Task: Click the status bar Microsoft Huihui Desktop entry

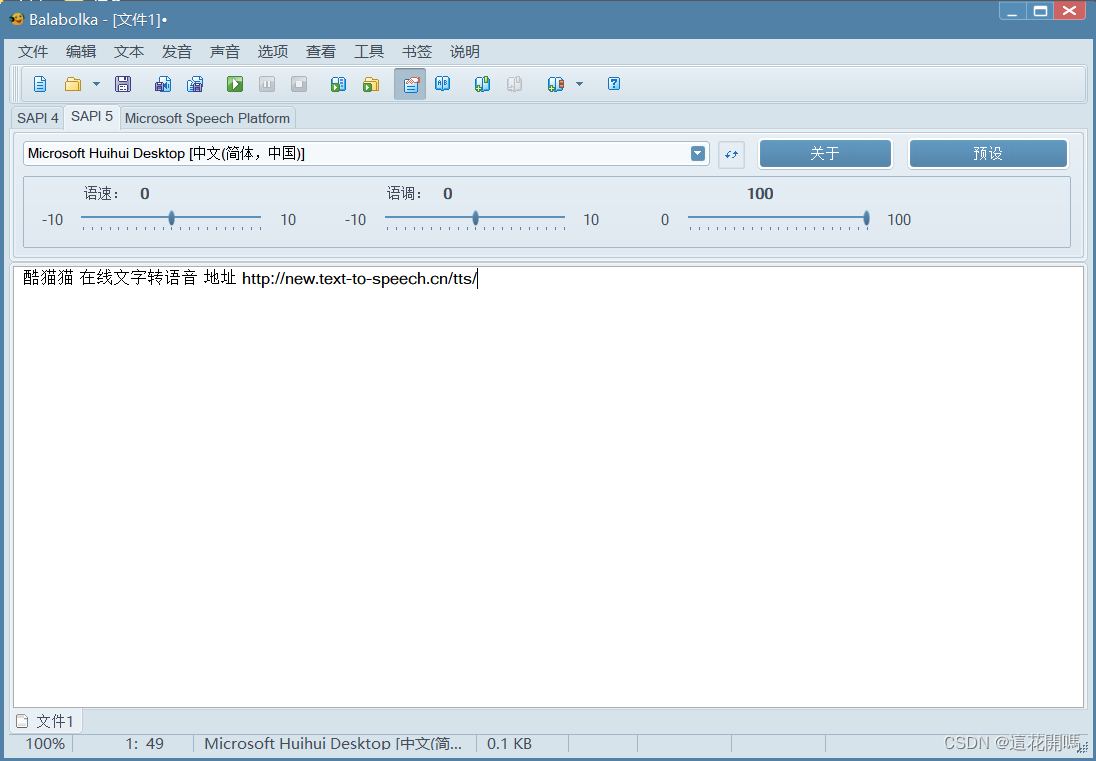Action: pos(333,744)
